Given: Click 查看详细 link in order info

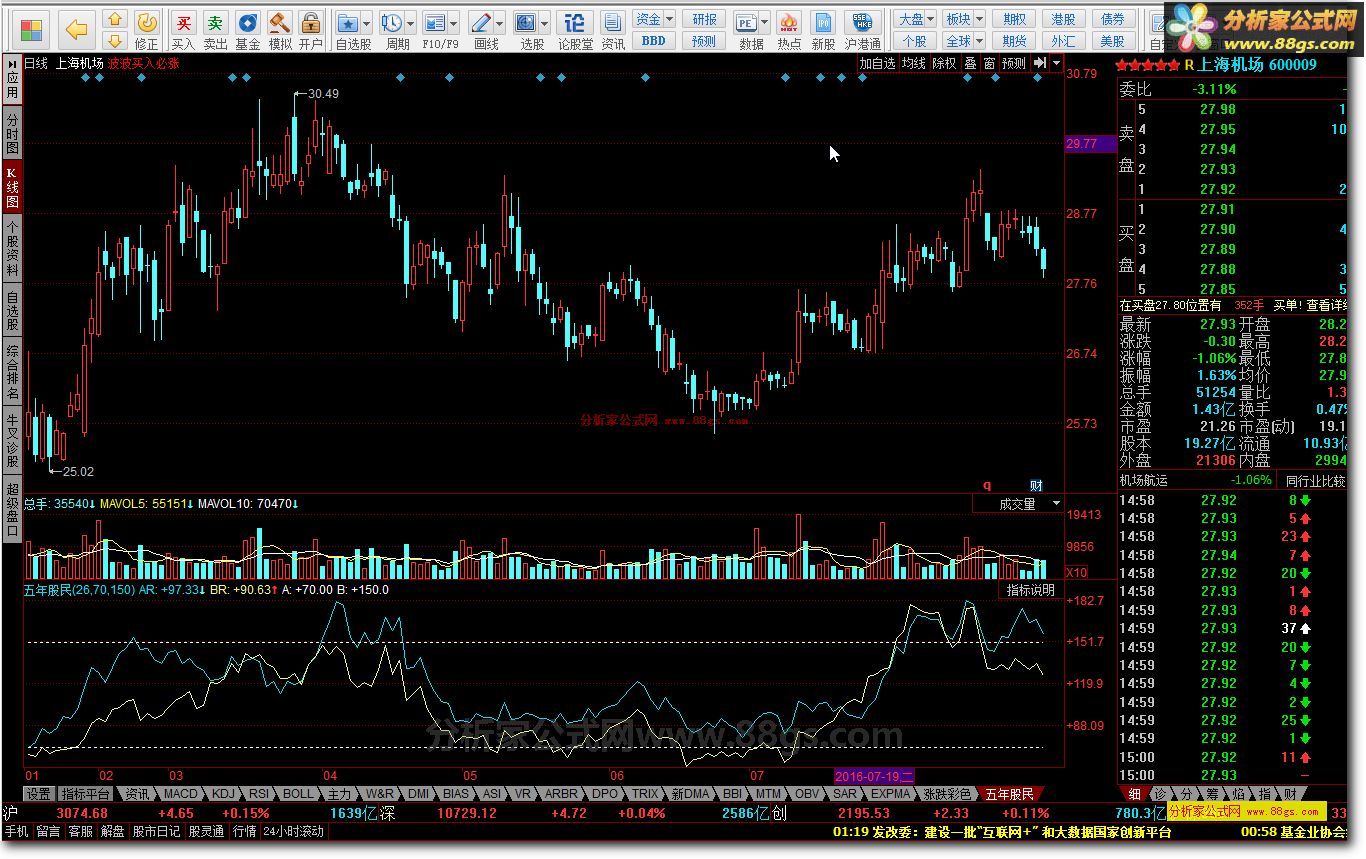Looking at the screenshot, I should (1327, 305).
